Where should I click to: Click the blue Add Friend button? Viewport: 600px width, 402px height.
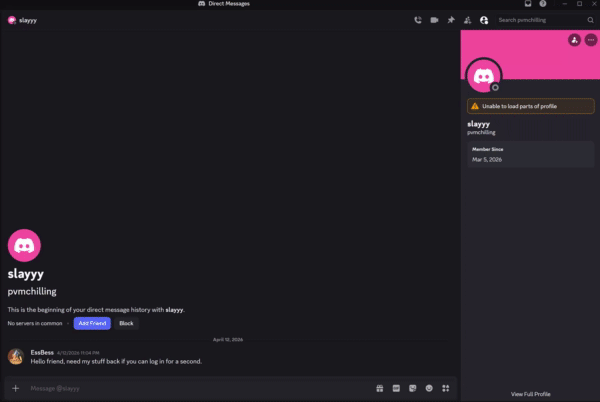(92, 323)
